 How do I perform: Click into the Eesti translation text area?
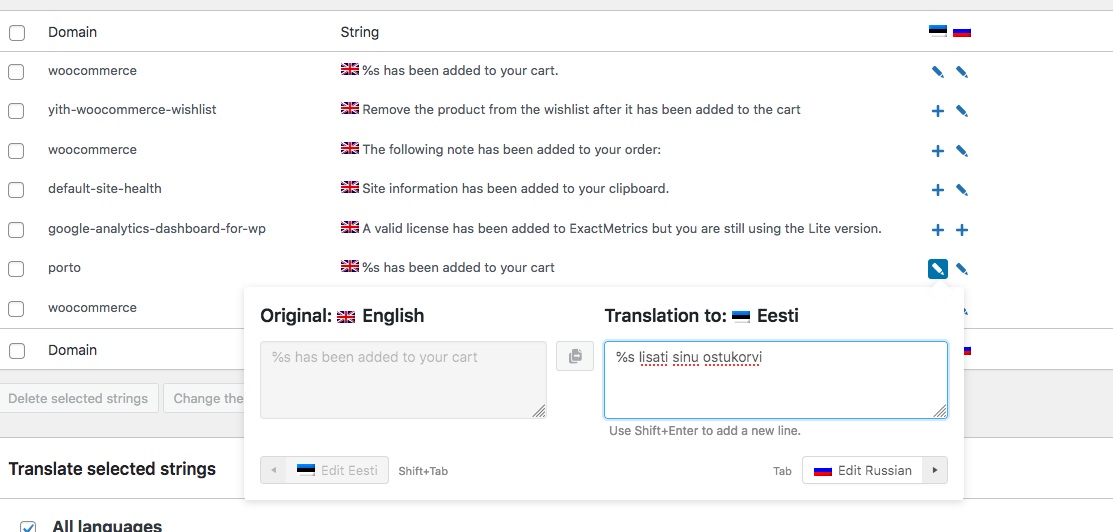coord(776,380)
